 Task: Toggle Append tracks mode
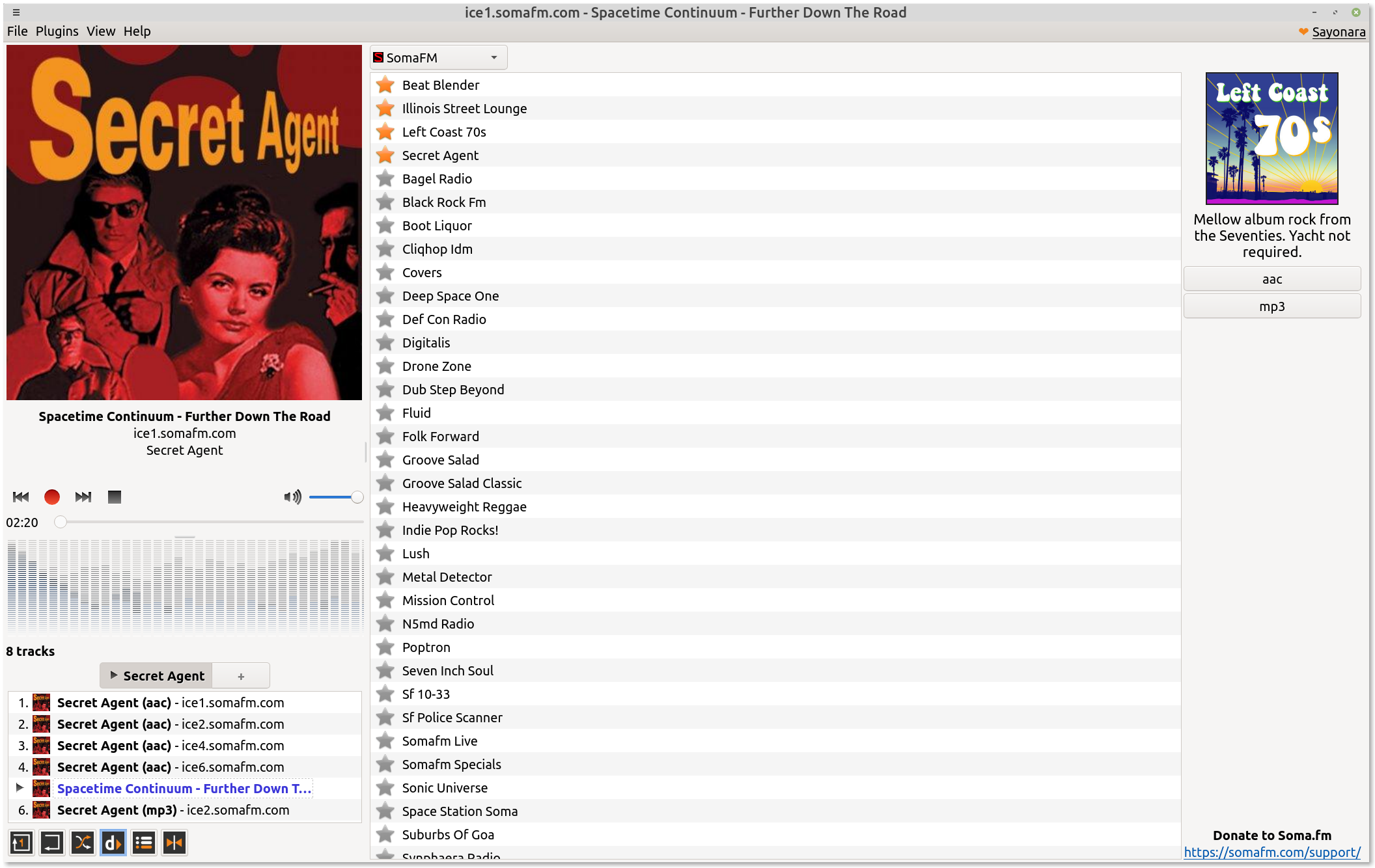[144, 843]
